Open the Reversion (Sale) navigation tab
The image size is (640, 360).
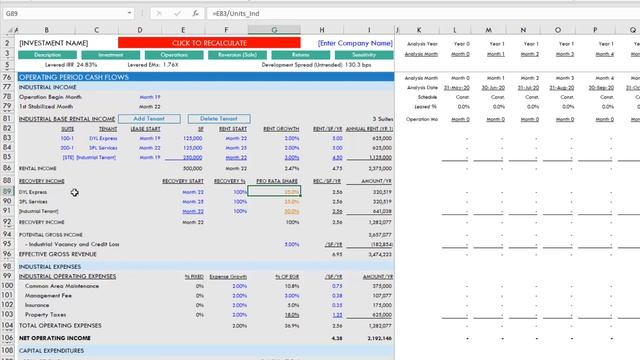pos(237,55)
